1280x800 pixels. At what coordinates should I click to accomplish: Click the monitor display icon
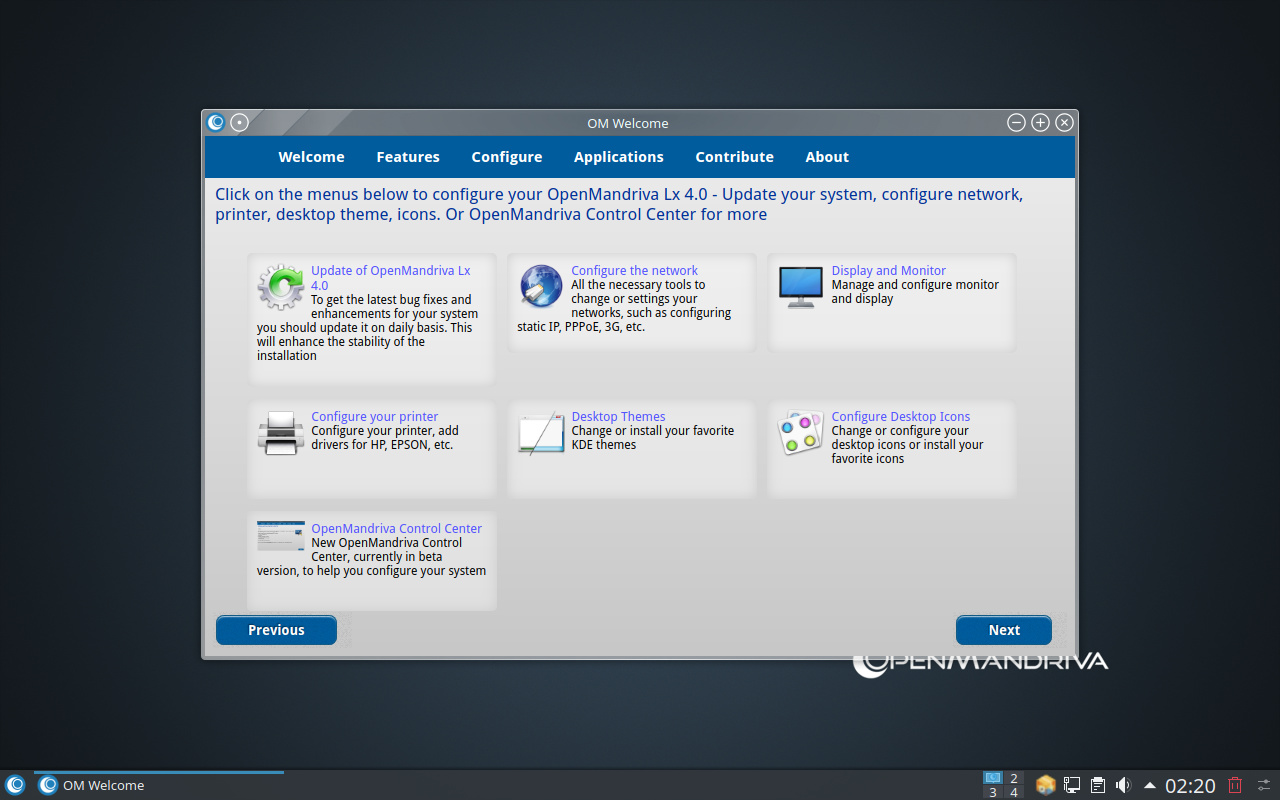pyautogui.click(x=801, y=287)
